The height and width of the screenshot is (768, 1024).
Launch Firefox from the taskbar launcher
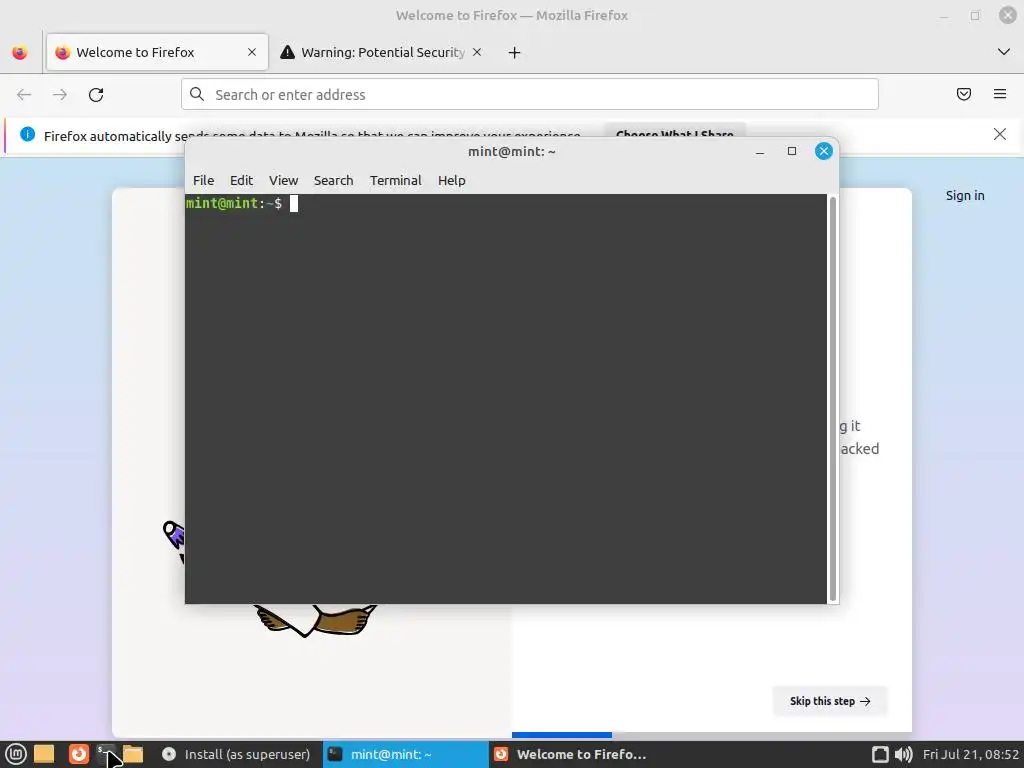[78, 754]
